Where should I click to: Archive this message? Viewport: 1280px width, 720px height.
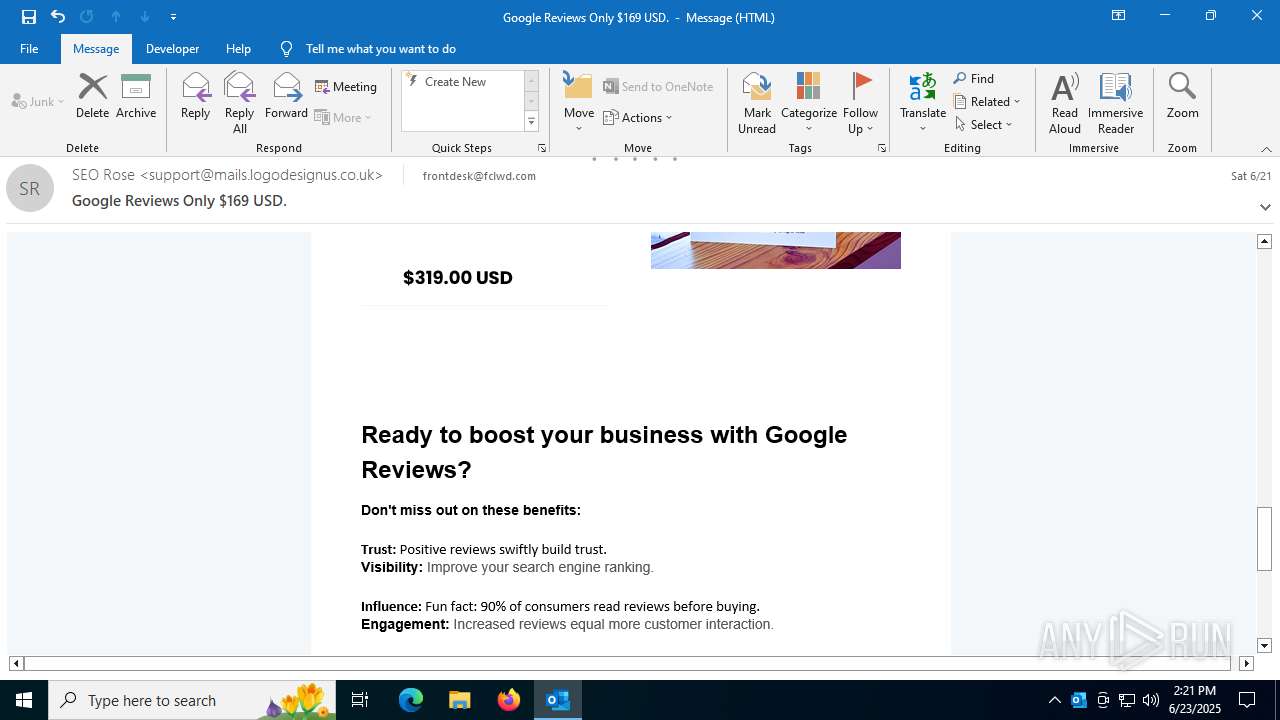[136, 96]
